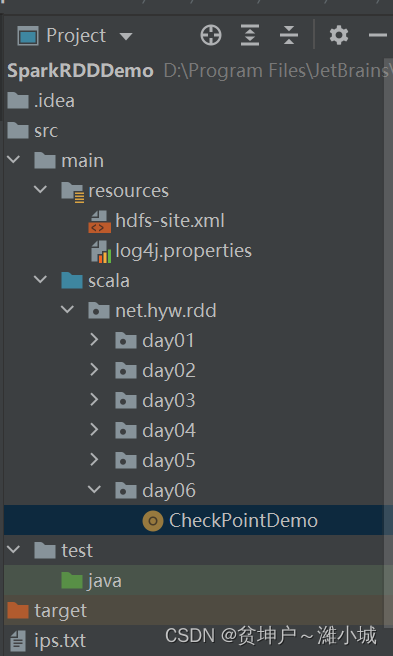Open Project panel settings gear
The width and height of the screenshot is (393, 656).
[x=339, y=35]
